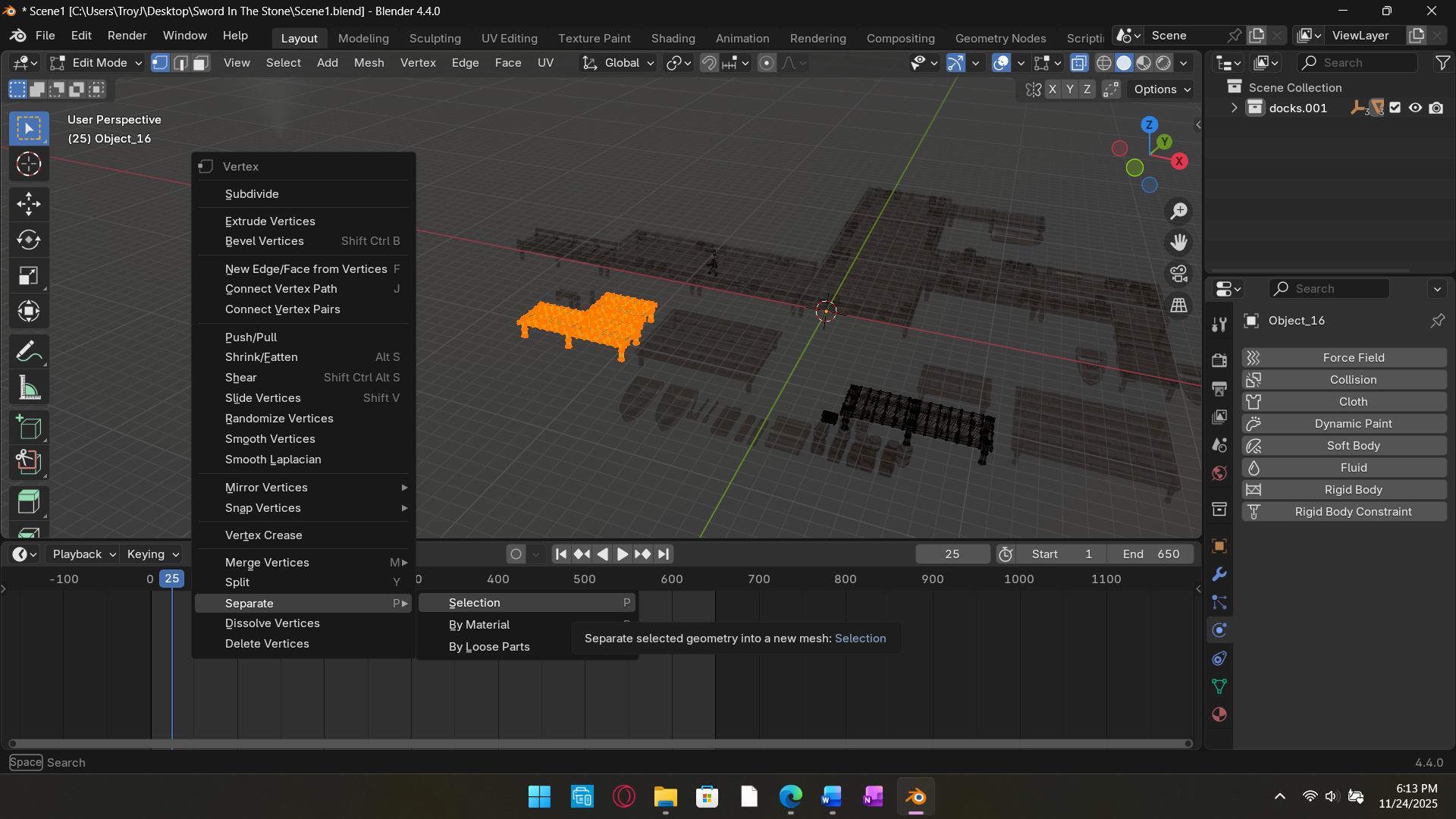Viewport: 1456px width, 819px height.
Task: Open the Object Data mesh tab
Action: click(x=1219, y=686)
